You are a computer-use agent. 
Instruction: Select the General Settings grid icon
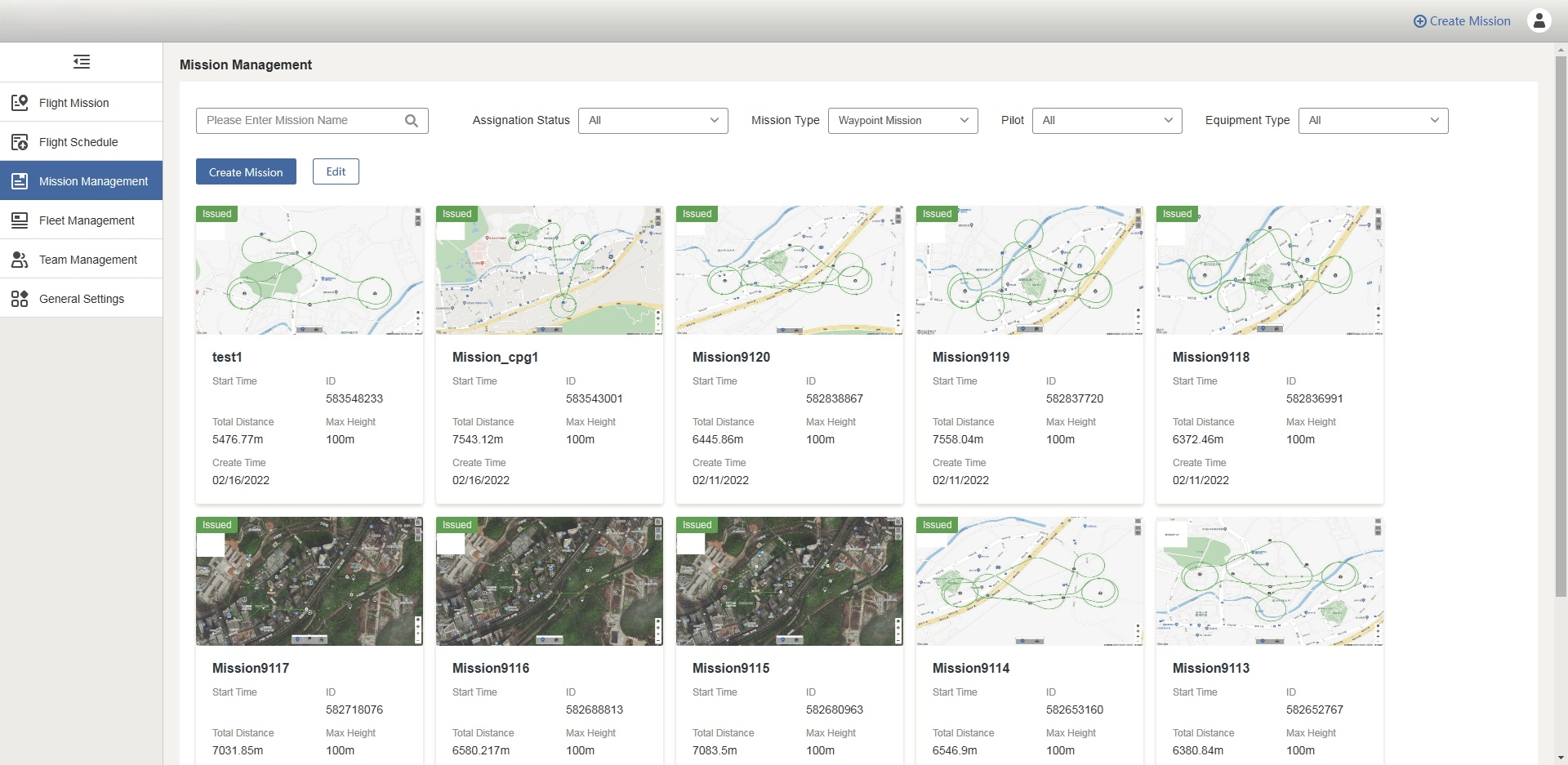[20, 298]
